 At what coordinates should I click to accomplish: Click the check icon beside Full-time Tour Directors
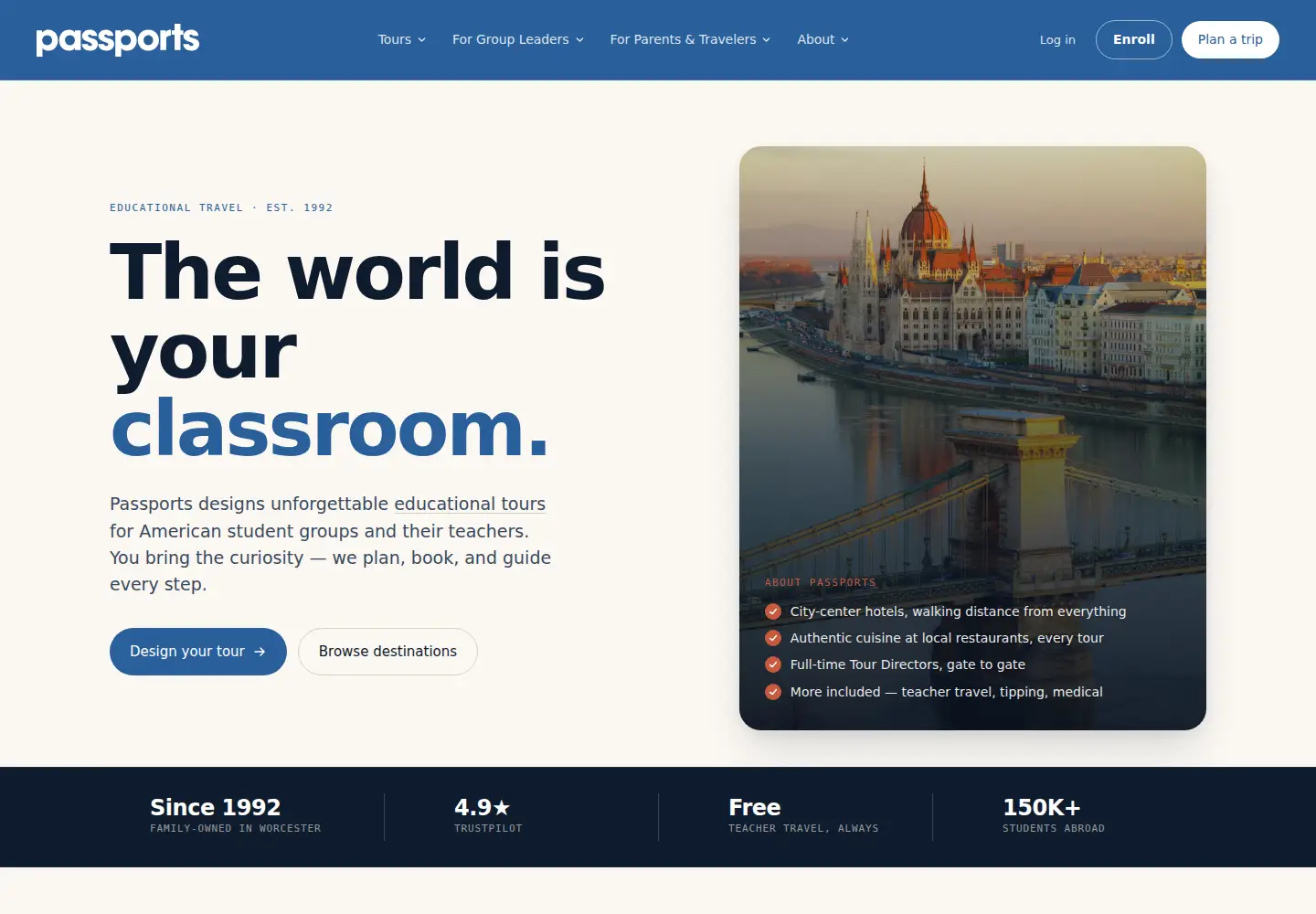click(773, 664)
